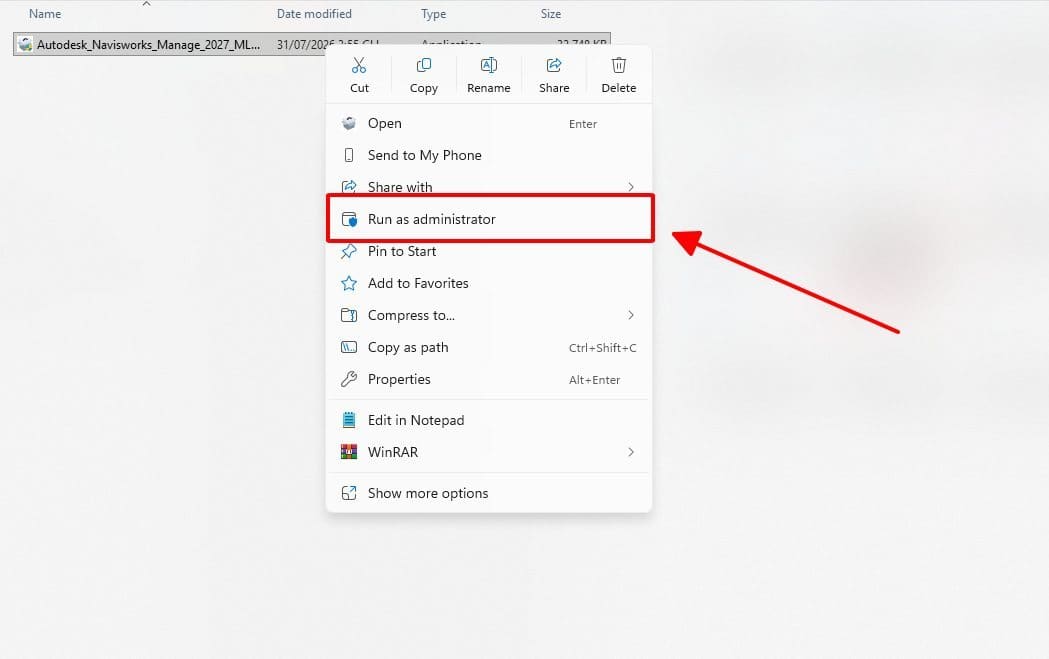Choose Edit in Notepad

pyautogui.click(x=488, y=420)
